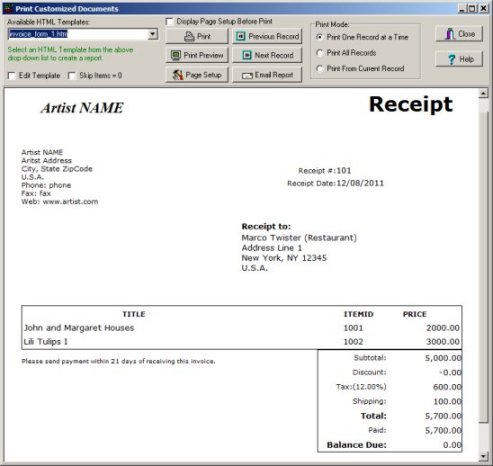The image size is (493, 466).
Task: Check the Edit Template checkbox
Action: 12,76
